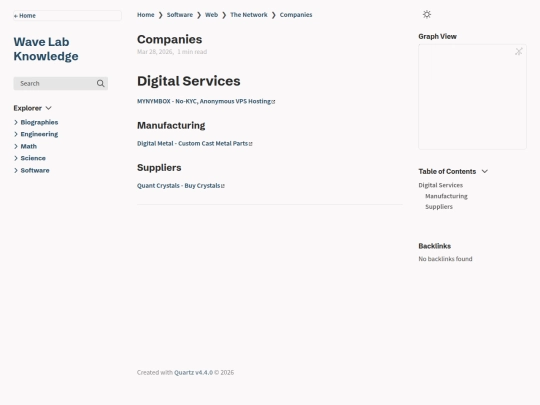
Task: Open the Science folder link
Action: click(33, 158)
